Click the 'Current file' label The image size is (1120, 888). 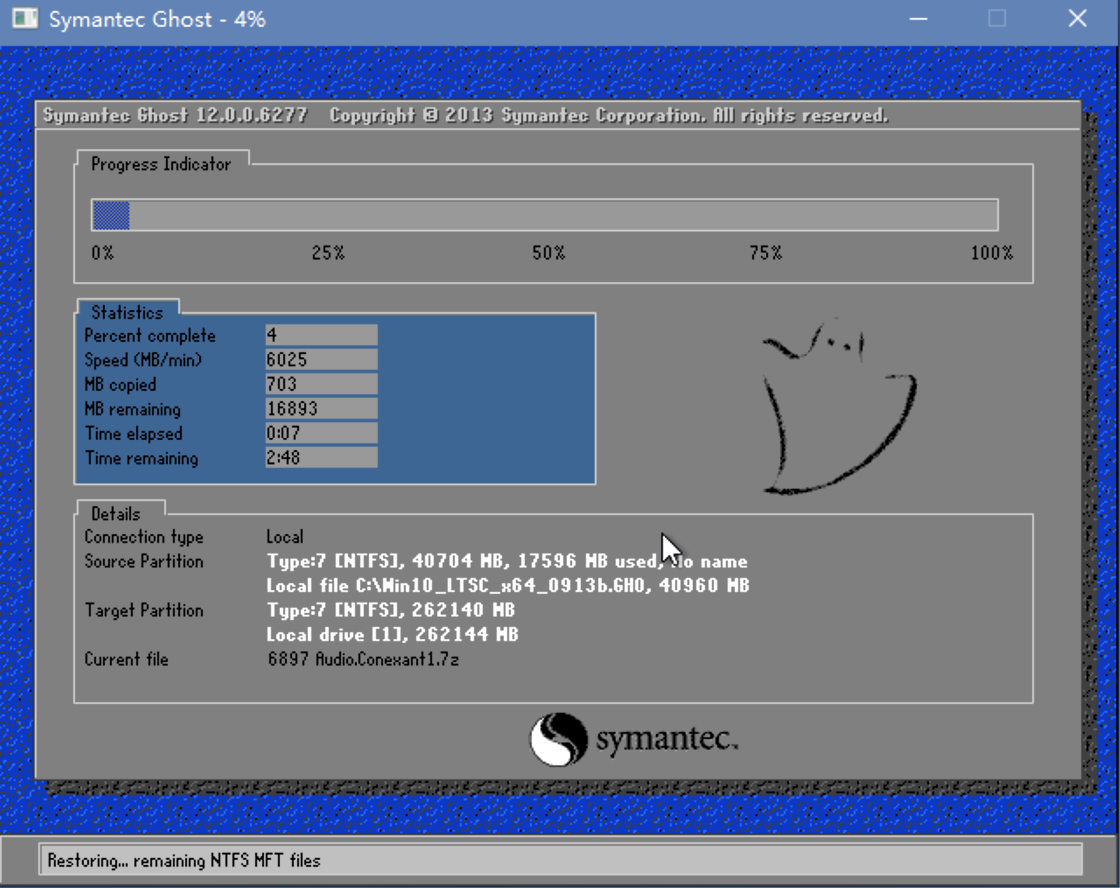[126, 659]
